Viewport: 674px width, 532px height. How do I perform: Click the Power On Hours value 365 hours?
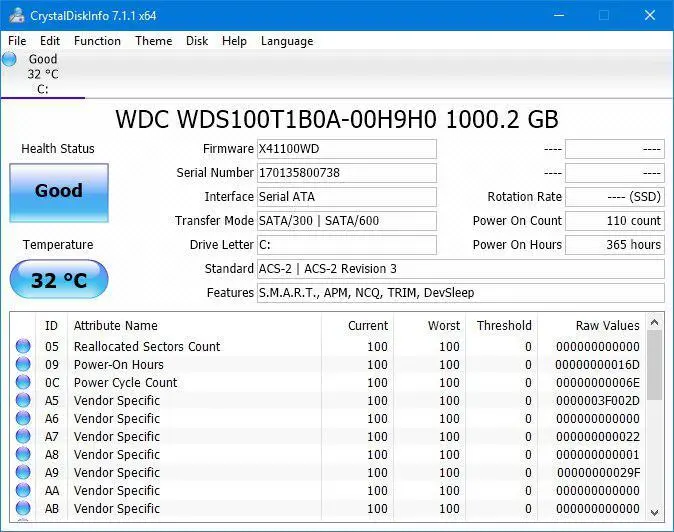[615, 245]
